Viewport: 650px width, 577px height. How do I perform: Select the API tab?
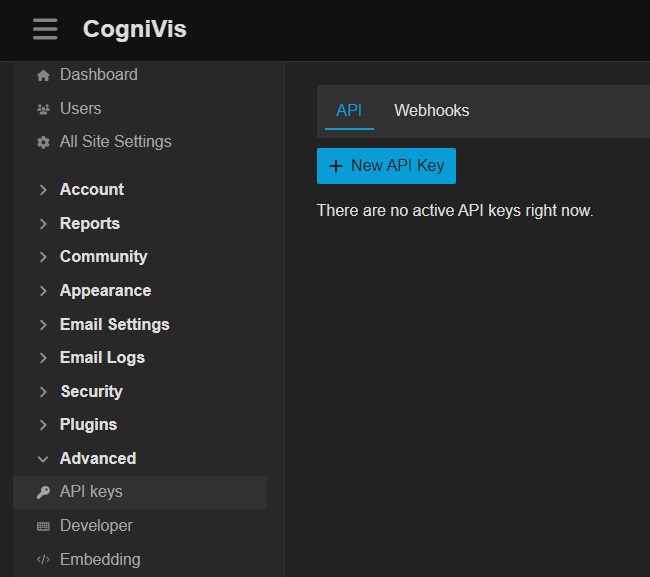point(349,111)
